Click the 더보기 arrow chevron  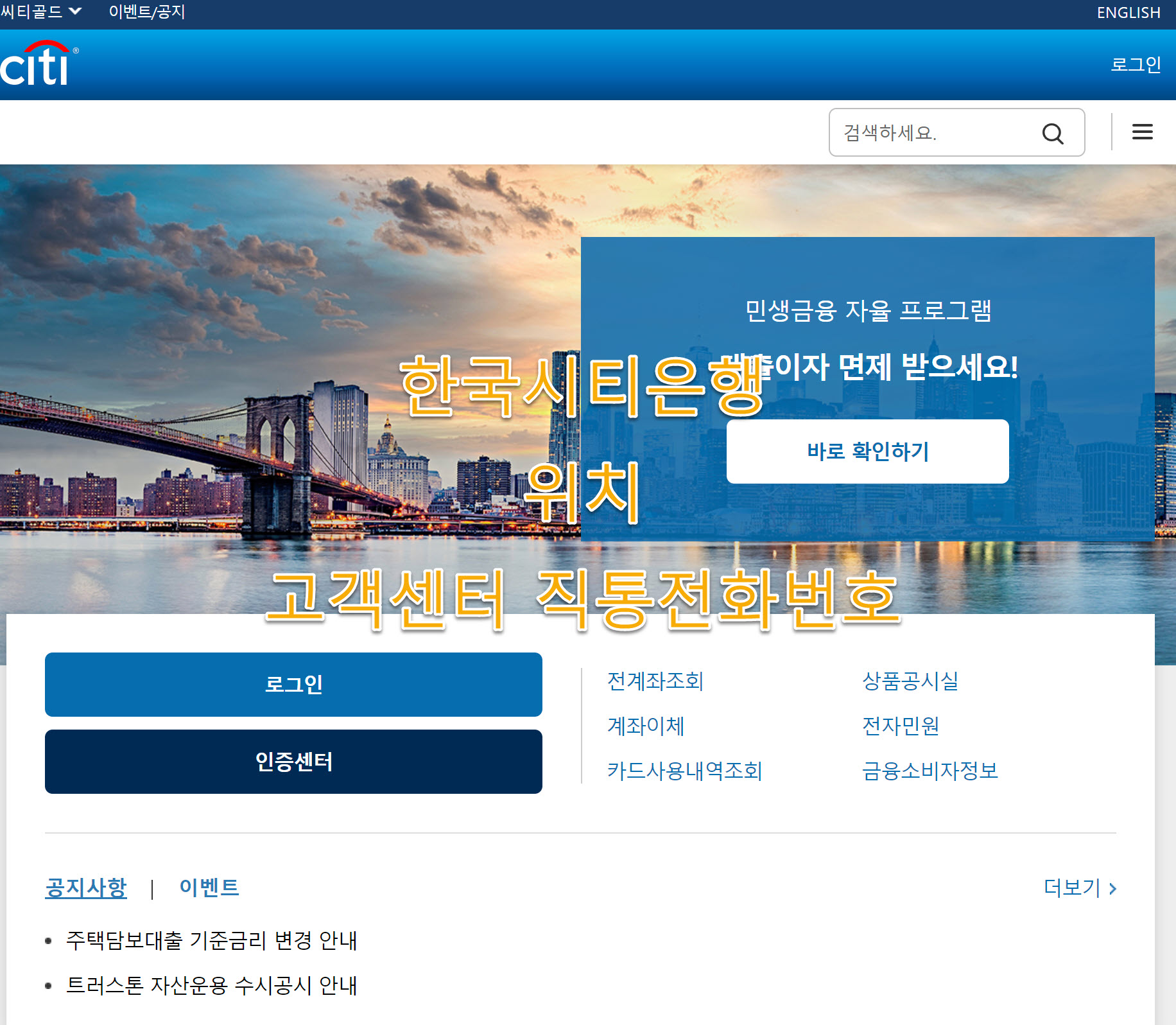click(x=1113, y=889)
